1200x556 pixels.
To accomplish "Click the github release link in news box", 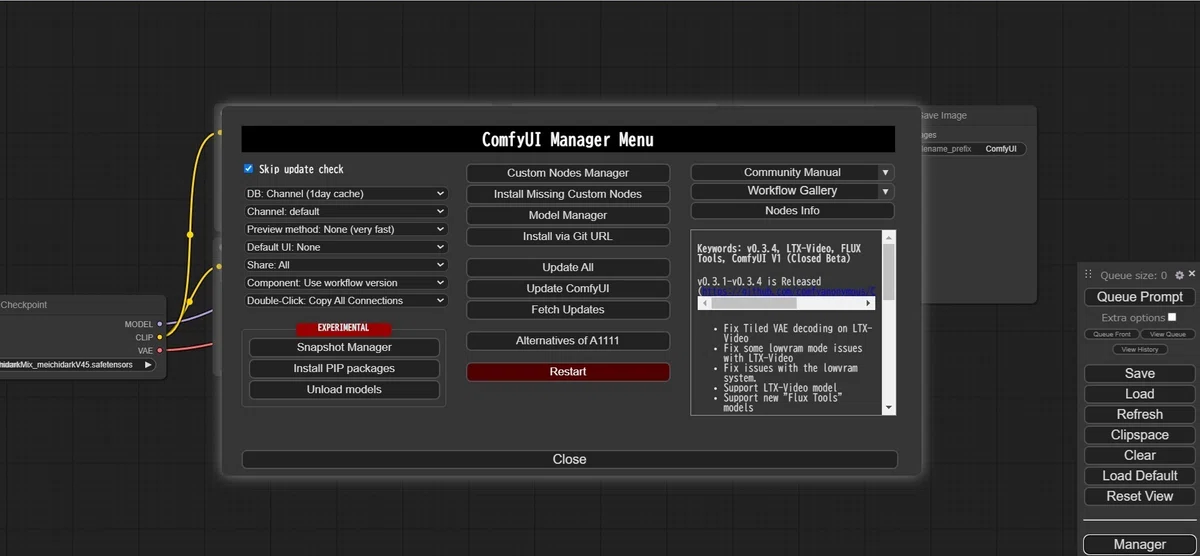I will (x=790, y=291).
